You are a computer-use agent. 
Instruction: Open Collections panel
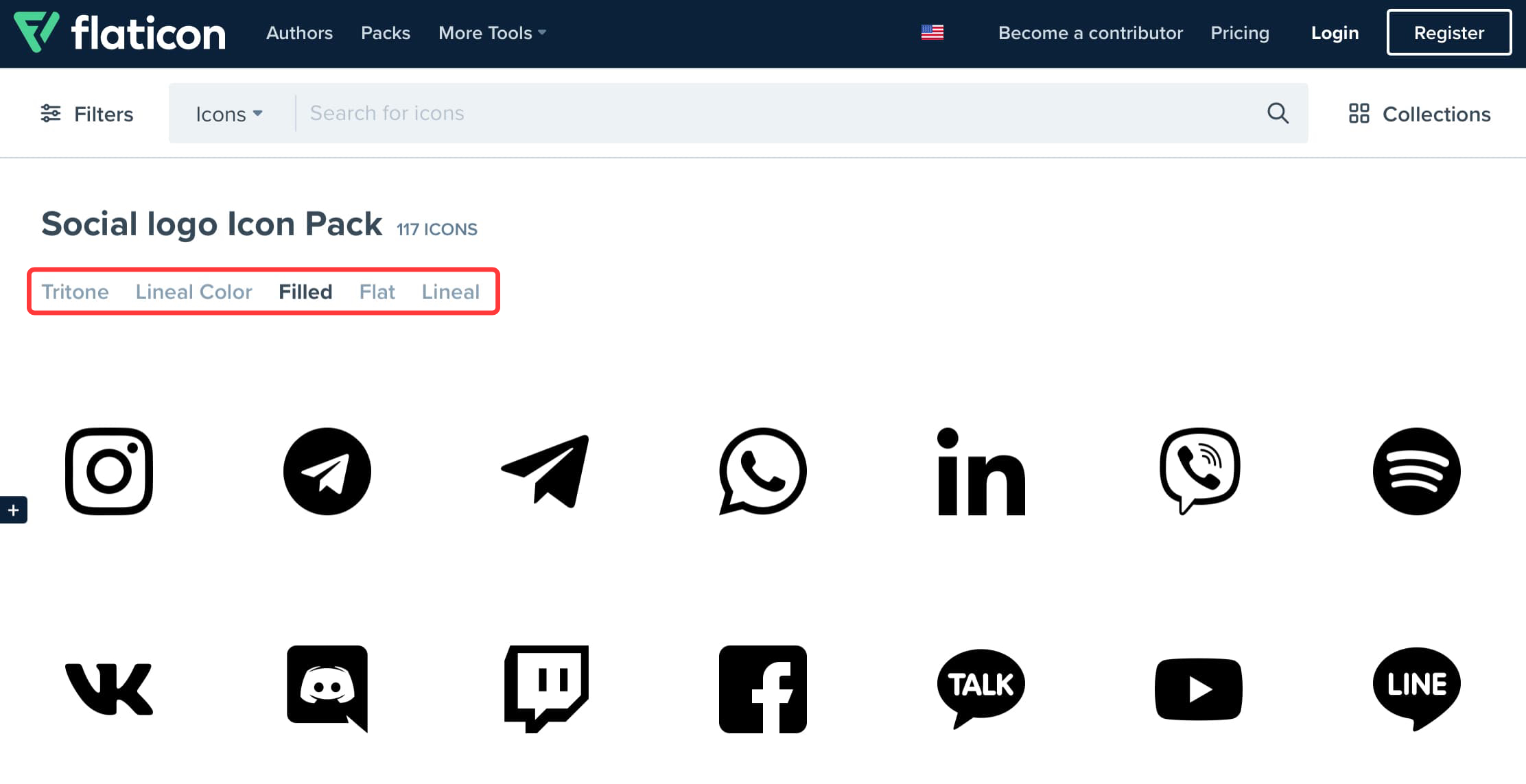pyautogui.click(x=1420, y=114)
